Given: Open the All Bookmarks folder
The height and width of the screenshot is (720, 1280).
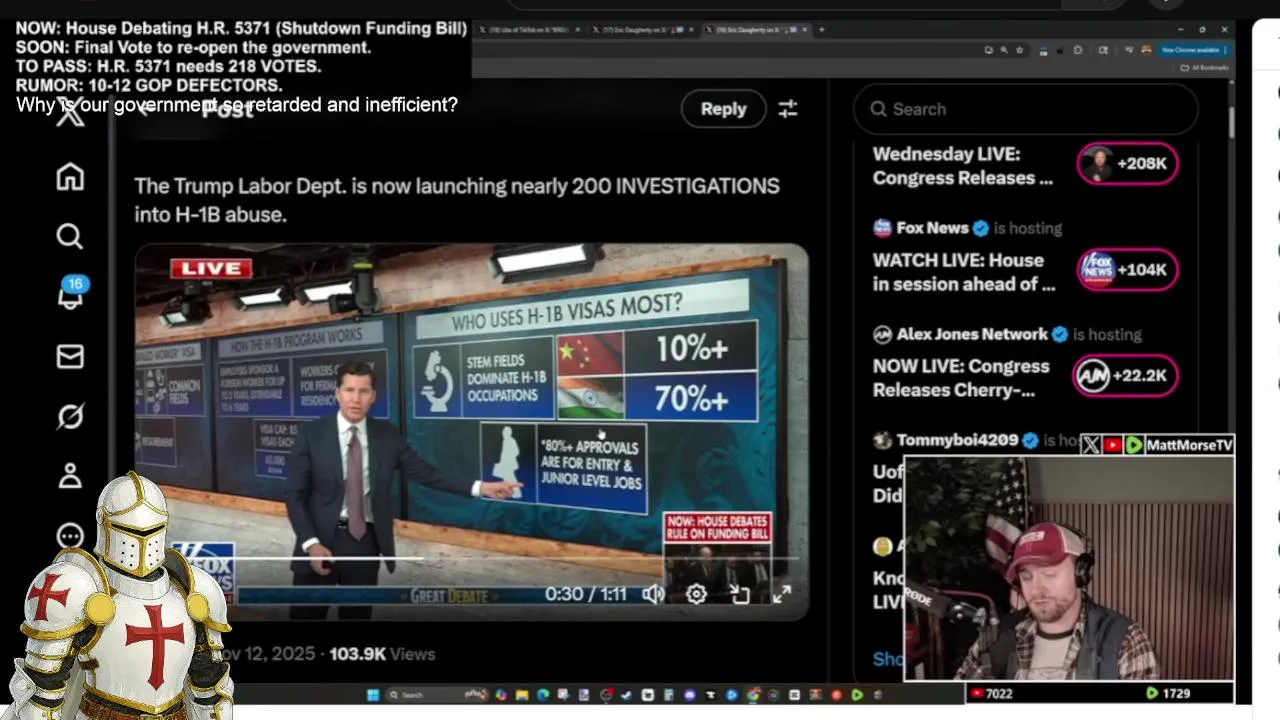Looking at the screenshot, I should [1205, 68].
